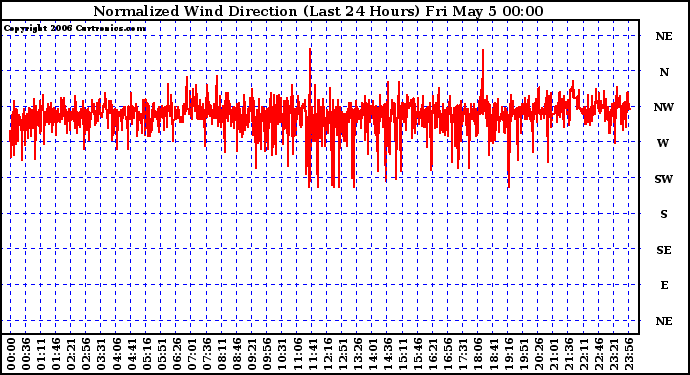The height and width of the screenshot is (375, 690).
Task: Click the time label '12:16'
Action: [x=327, y=354]
